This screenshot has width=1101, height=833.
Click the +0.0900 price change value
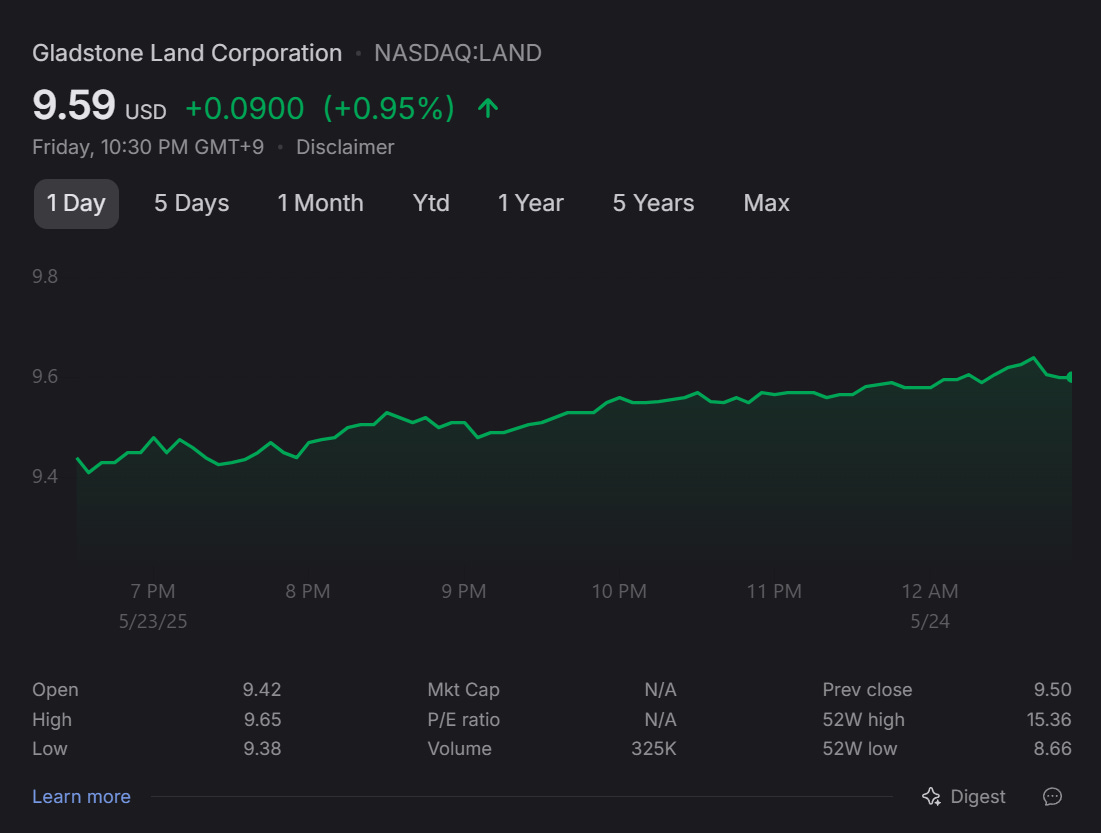244,108
